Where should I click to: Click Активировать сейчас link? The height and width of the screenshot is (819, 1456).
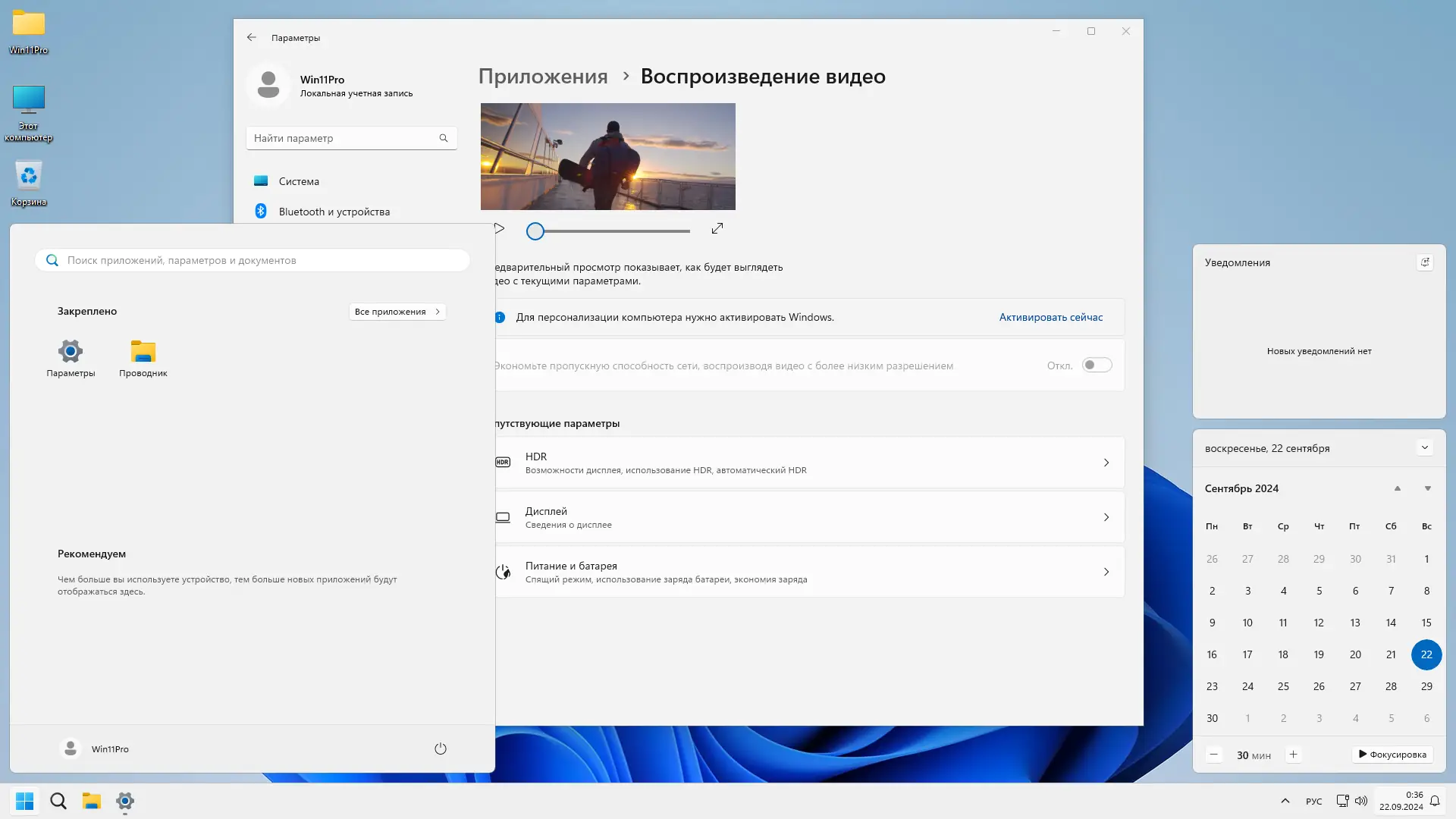(x=1050, y=318)
